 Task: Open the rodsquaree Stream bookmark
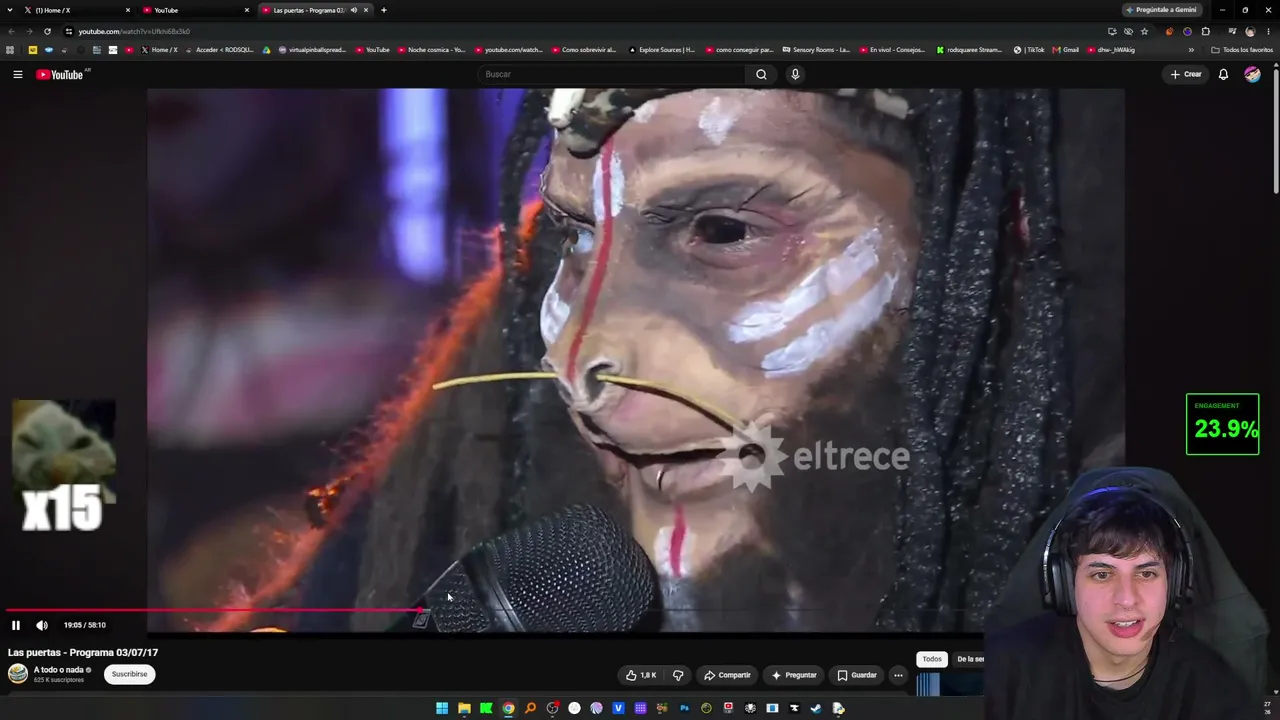tap(969, 49)
